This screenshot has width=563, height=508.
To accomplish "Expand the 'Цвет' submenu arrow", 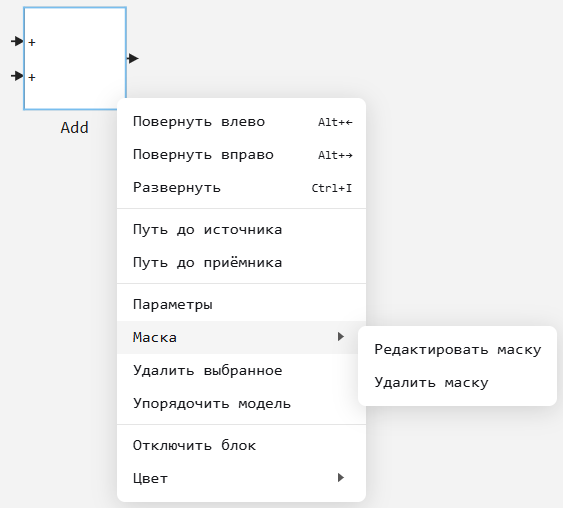I will [x=341, y=478].
